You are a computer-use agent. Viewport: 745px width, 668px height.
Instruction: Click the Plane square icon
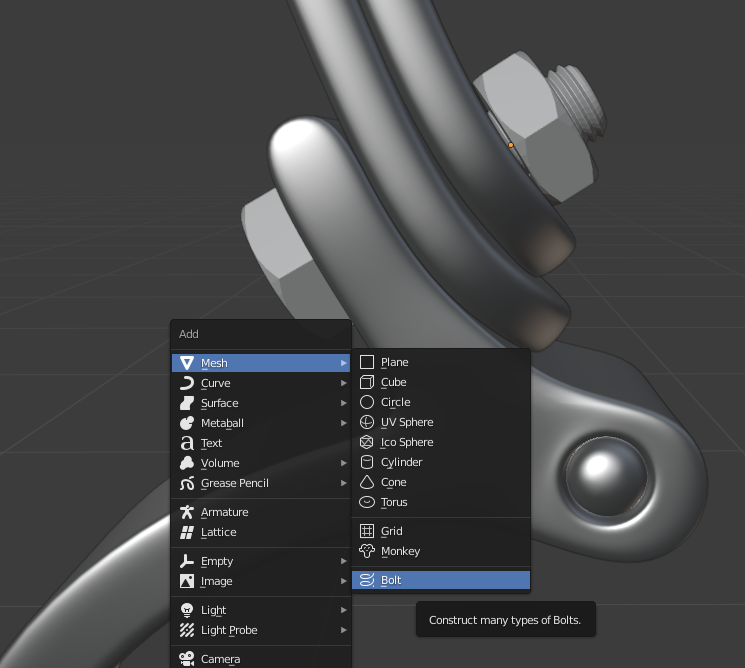367,362
